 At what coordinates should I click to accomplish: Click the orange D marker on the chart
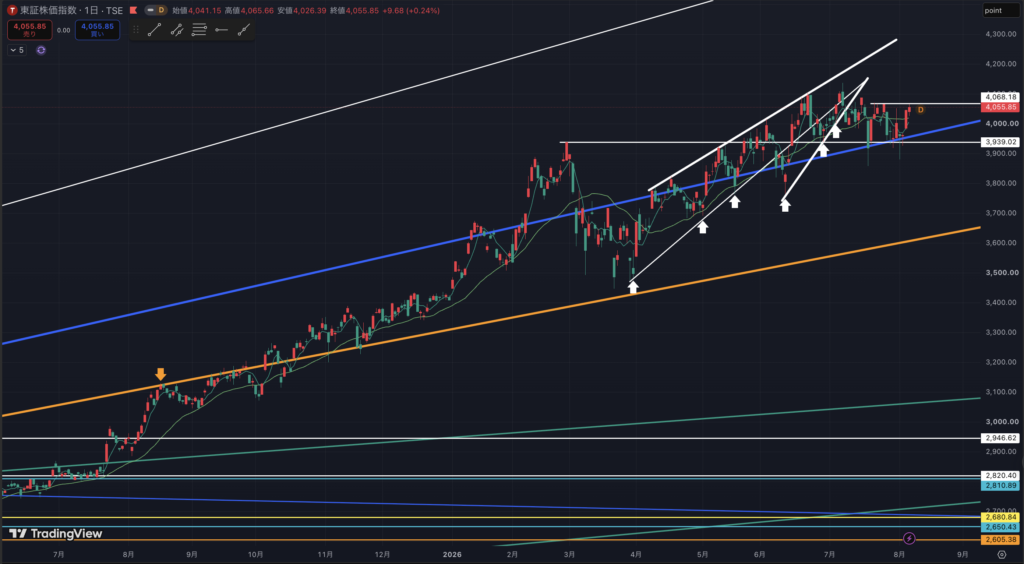click(921, 110)
